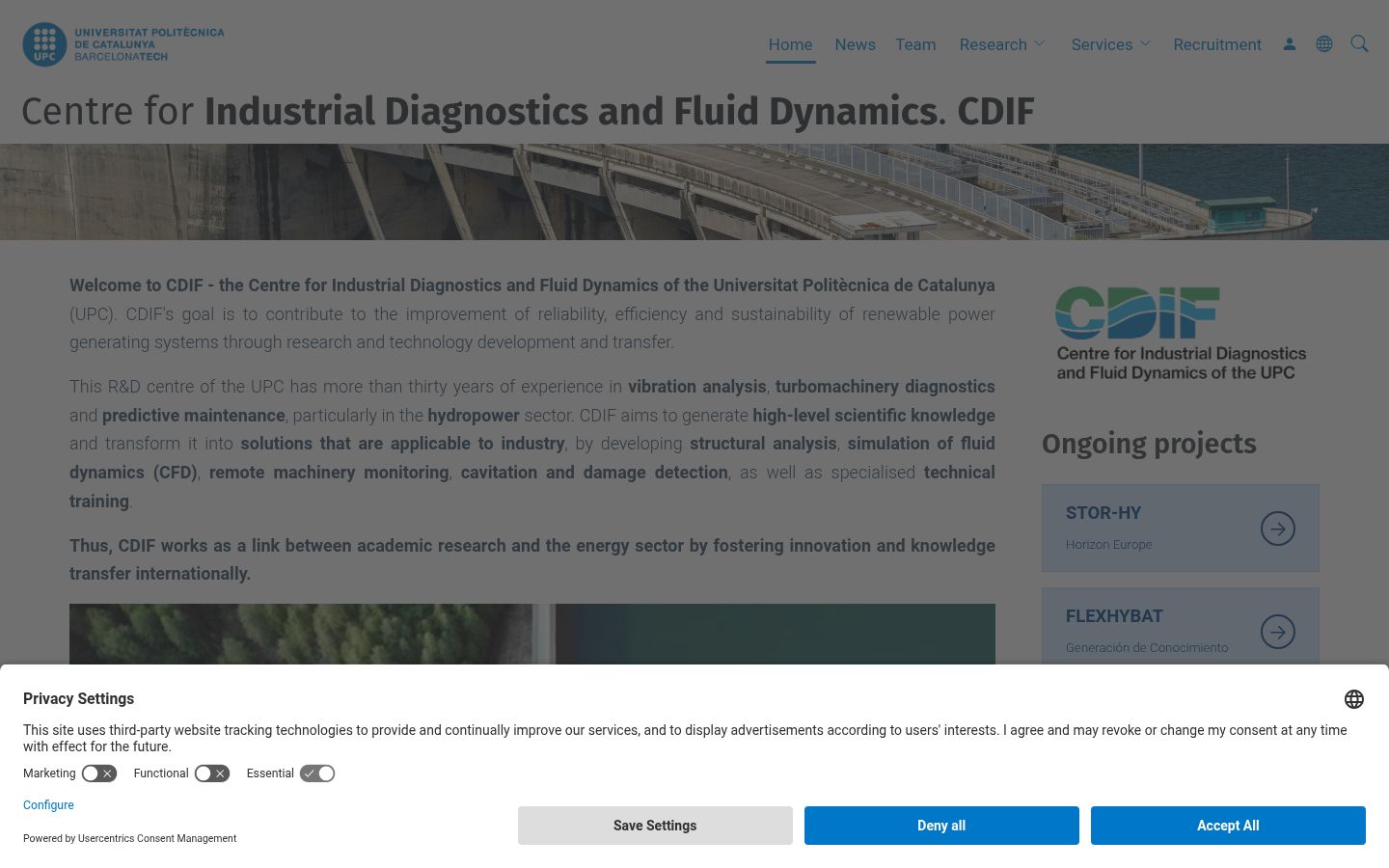
Task: Click the CDIF centre logo image
Action: (1181, 334)
